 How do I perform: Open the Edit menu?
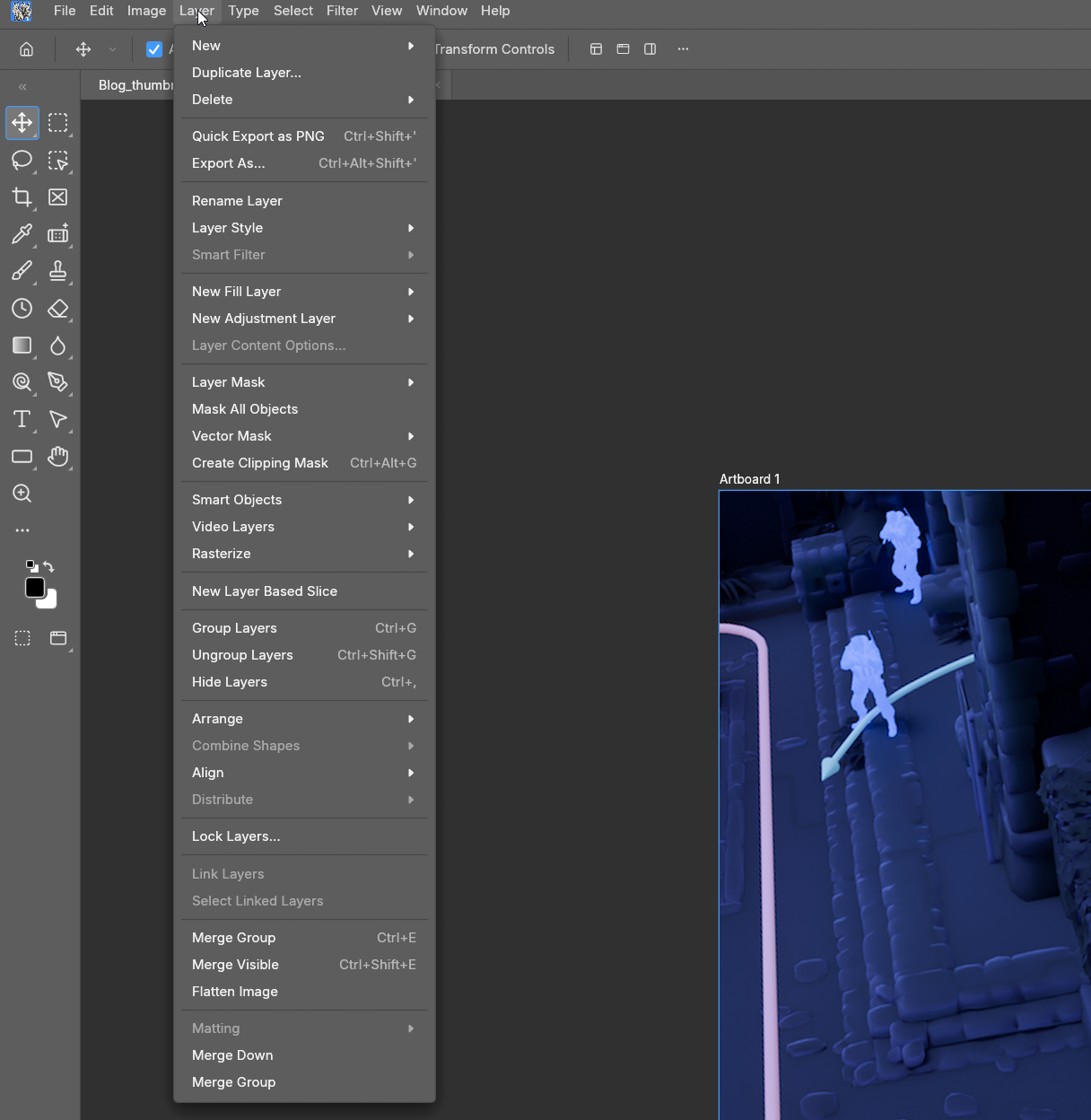101,11
